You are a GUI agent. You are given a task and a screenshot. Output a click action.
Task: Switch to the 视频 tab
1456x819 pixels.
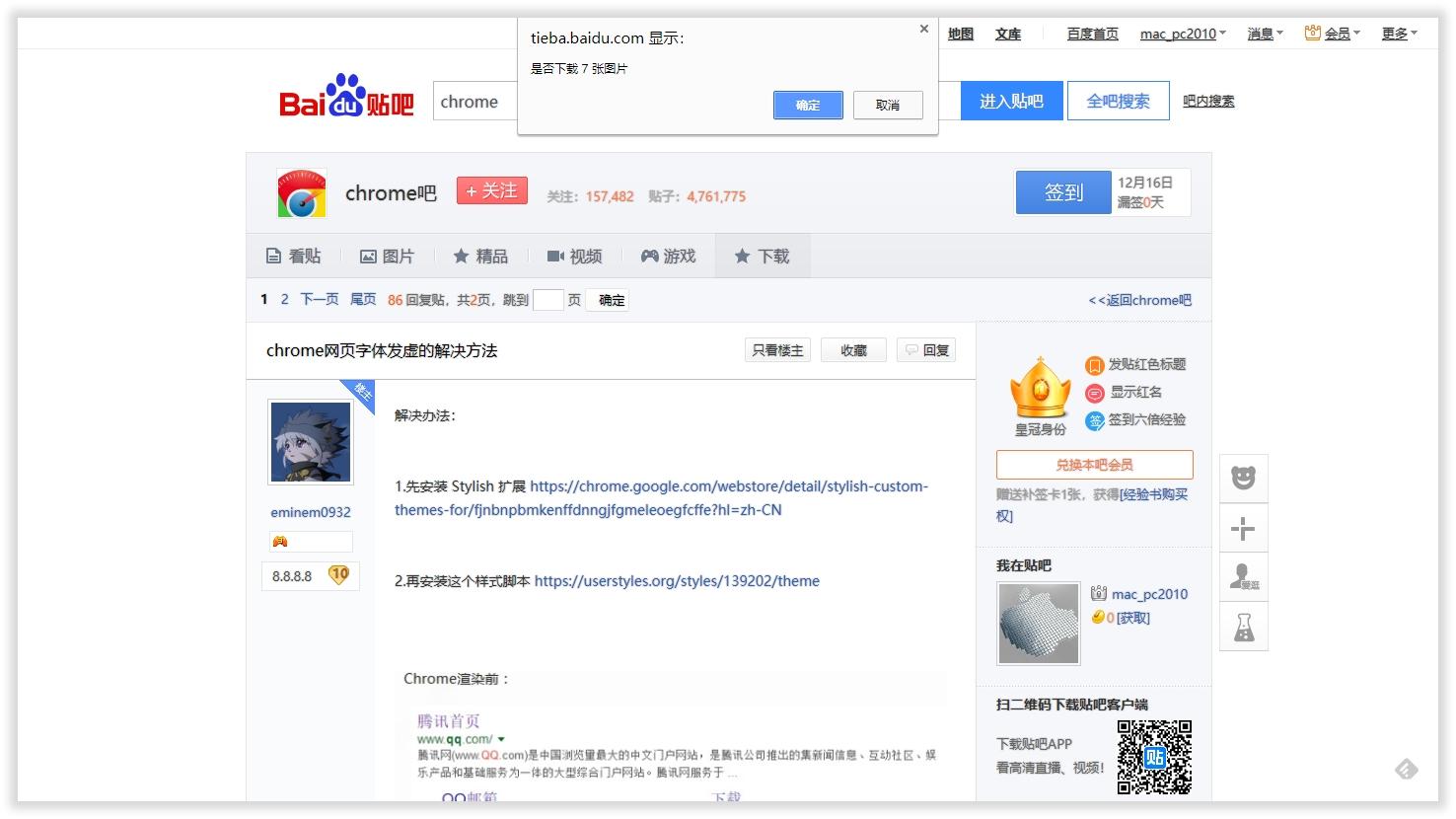(x=574, y=257)
